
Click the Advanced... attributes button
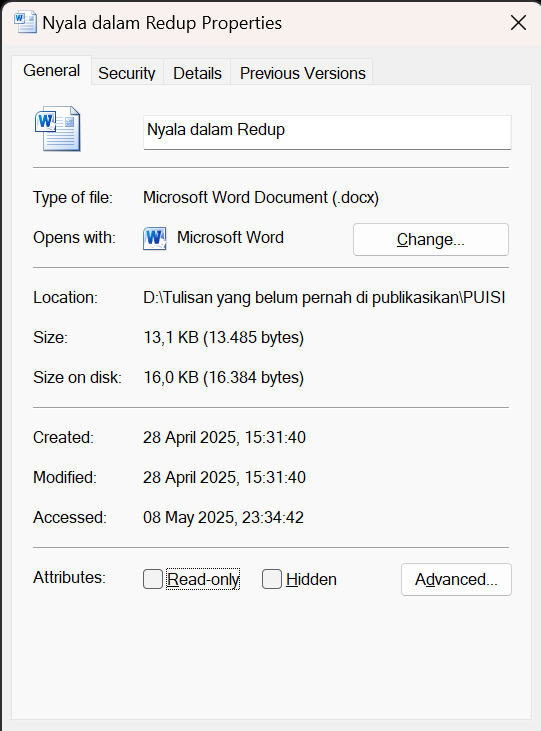(456, 579)
